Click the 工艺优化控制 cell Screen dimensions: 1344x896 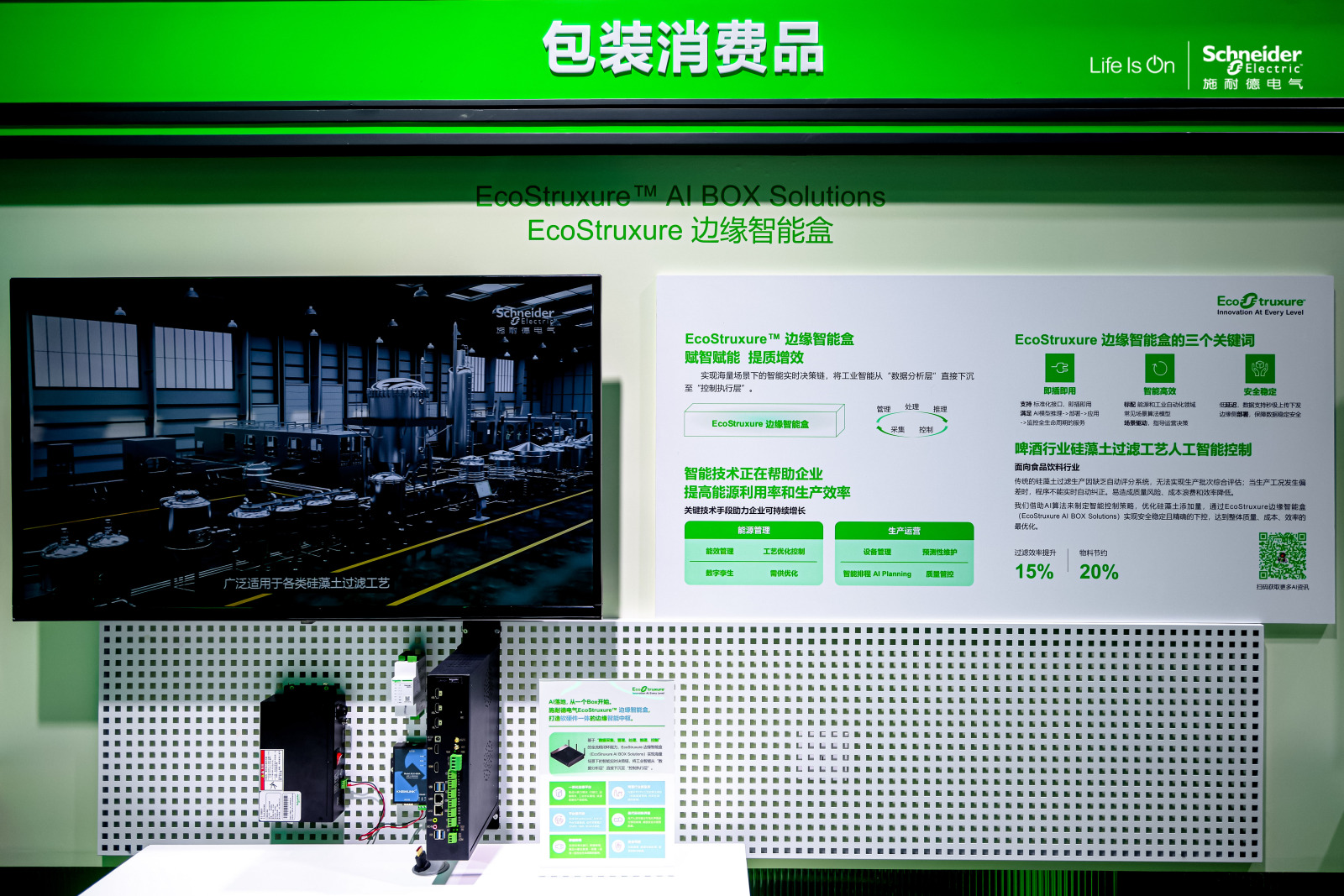point(784,552)
